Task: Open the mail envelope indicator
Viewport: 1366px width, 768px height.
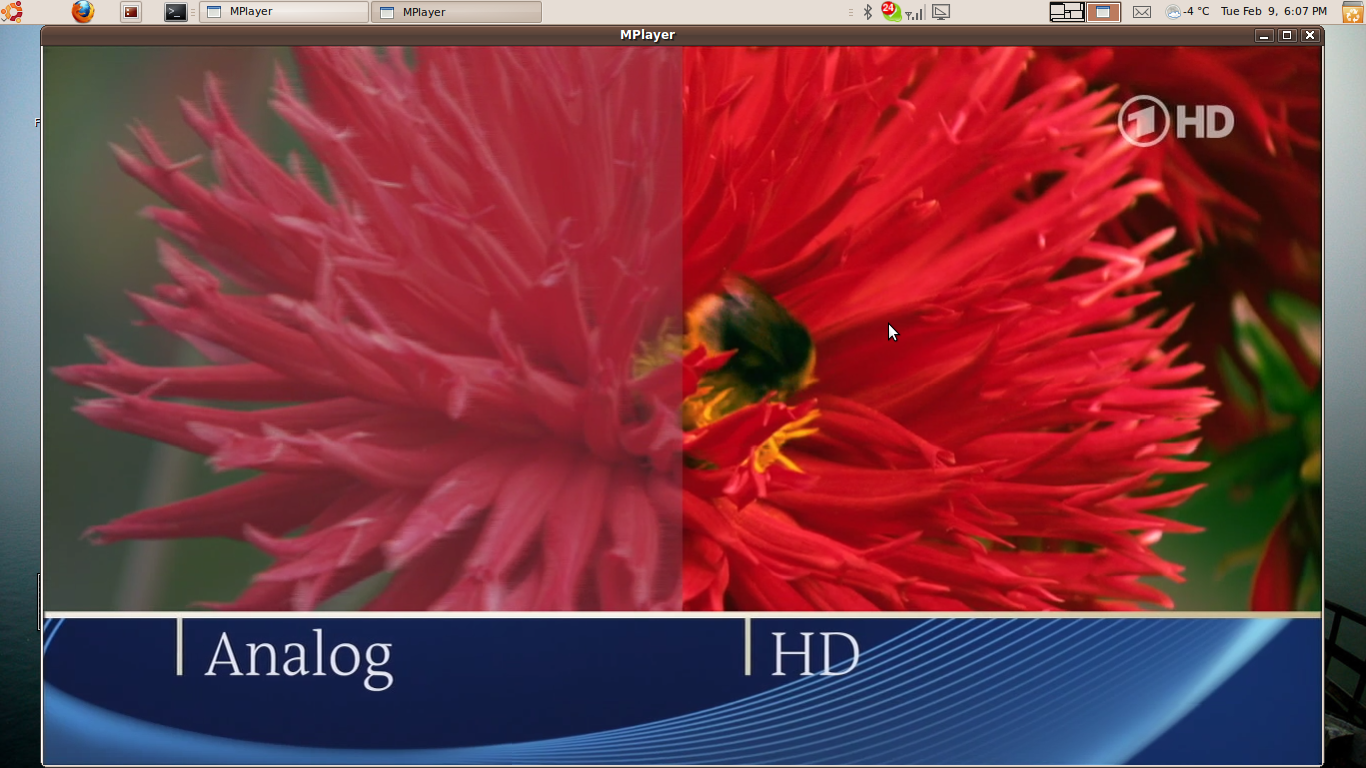Action: (x=1142, y=12)
